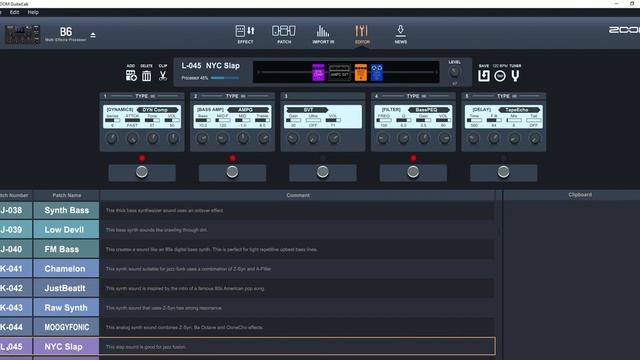Image resolution: width=640 pixels, height=360 pixels.
Task: Open the Import IR section icon
Action: [323, 34]
